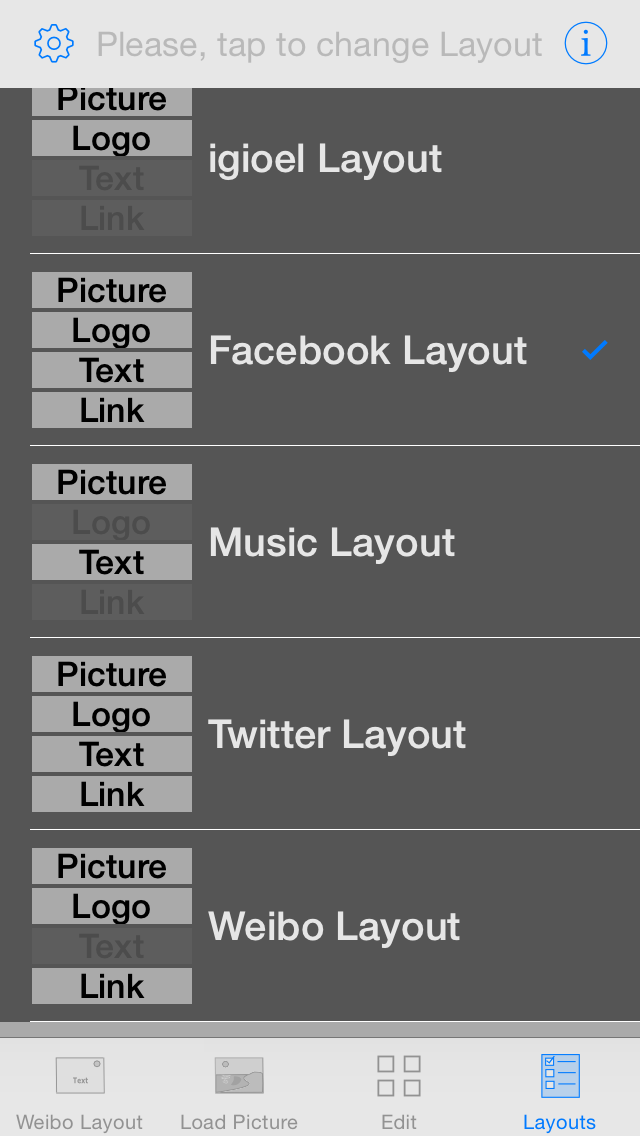This screenshot has width=640, height=1136.
Task: Tap the igioel Layout Logo block
Action: pos(112,138)
